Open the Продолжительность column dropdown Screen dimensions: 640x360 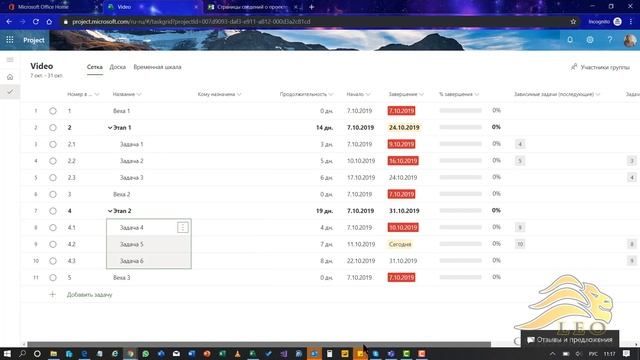coord(331,94)
